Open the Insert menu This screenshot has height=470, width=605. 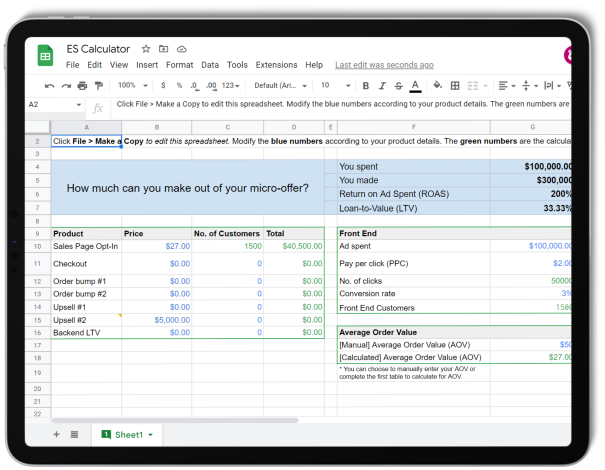point(147,65)
